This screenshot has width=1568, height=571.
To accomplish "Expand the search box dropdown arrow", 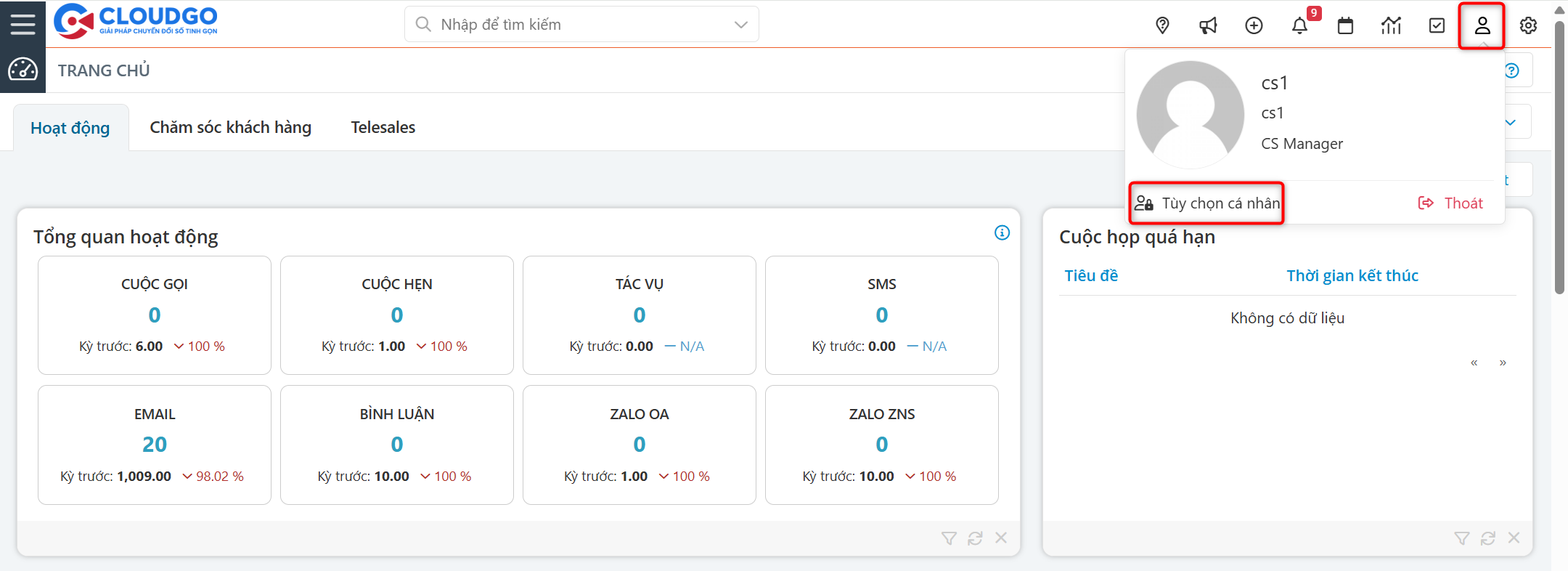I will [x=740, y=25].
